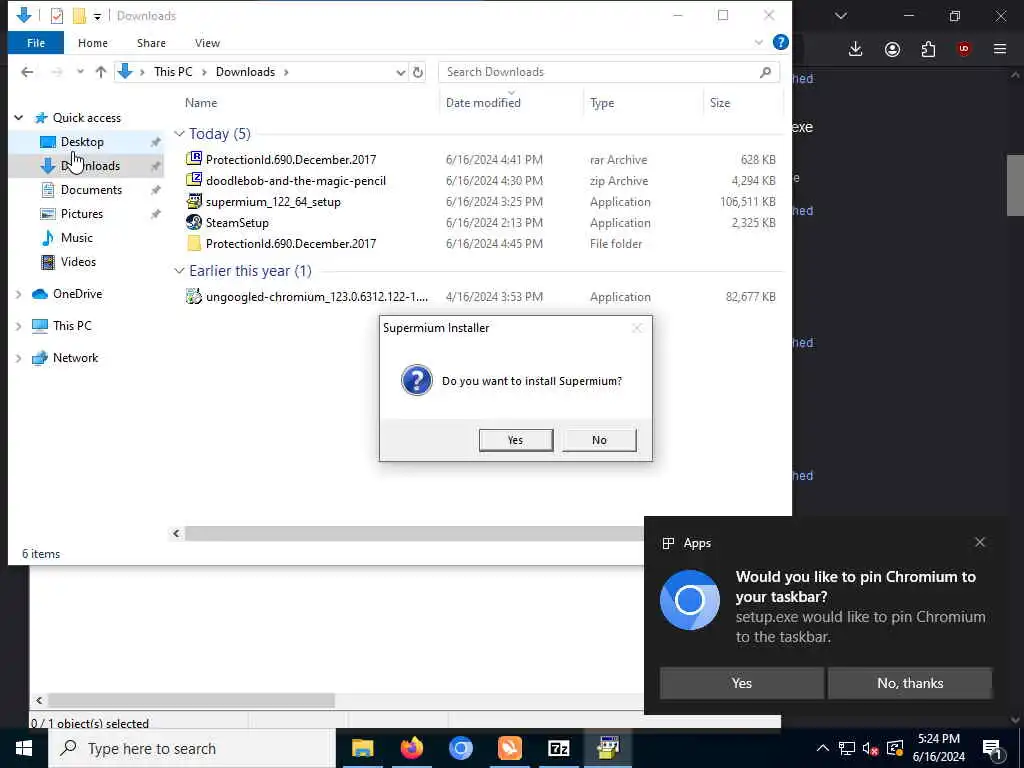This screenshot has height=768, width=1024.
Task: Collapse the Quick access tree node
Action: click(19, 118)
